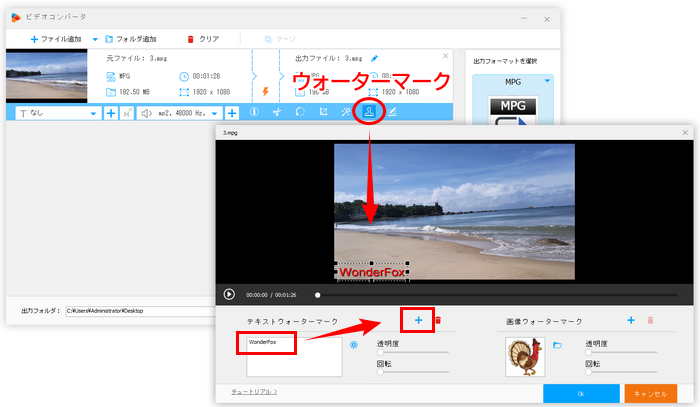Click the orange lightning acceleration icon
This screenshot has height=407, width=700.
click(x=265, y=91)
